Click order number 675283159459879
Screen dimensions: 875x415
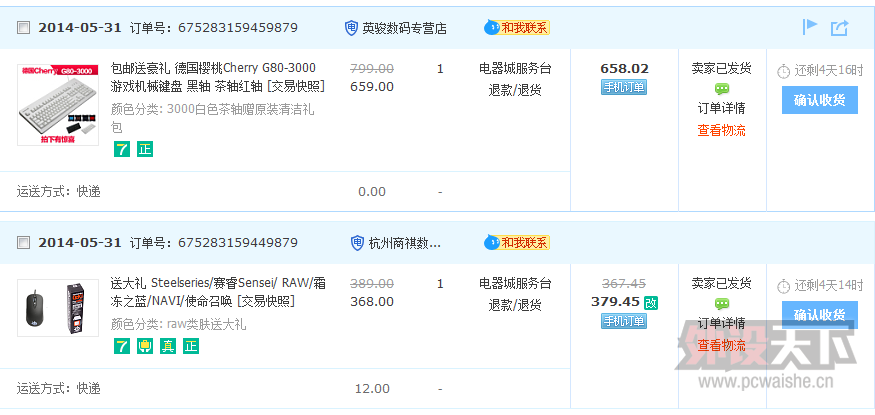[238, 28]
